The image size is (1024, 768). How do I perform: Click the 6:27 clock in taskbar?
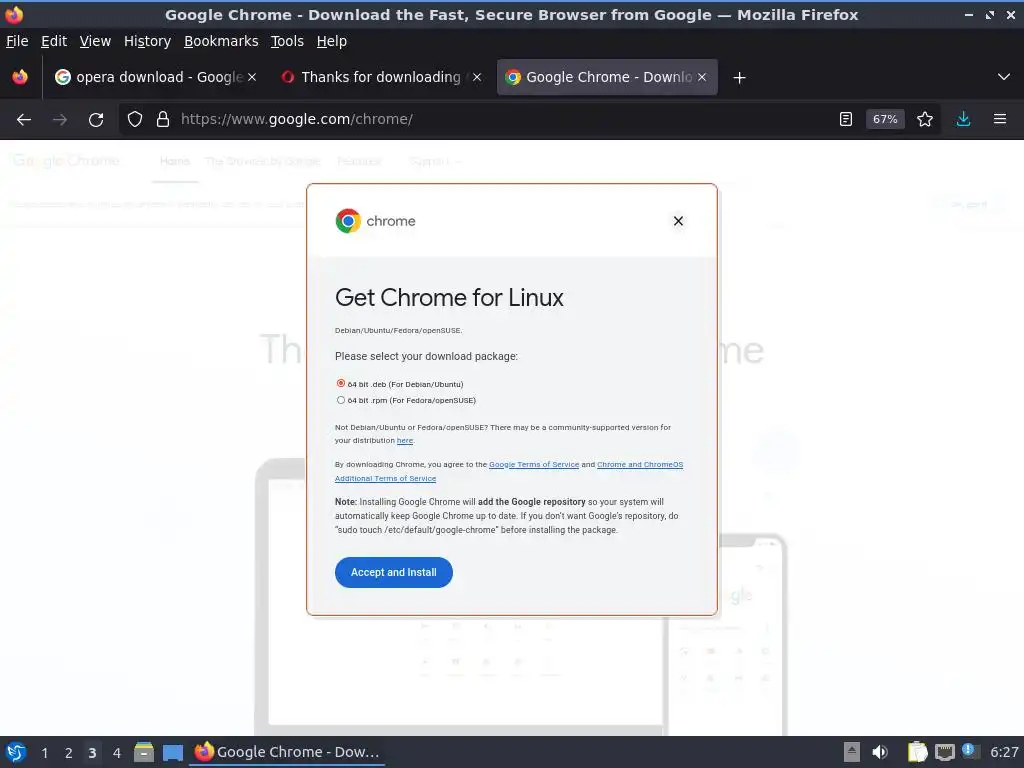tap(1004, 752)
